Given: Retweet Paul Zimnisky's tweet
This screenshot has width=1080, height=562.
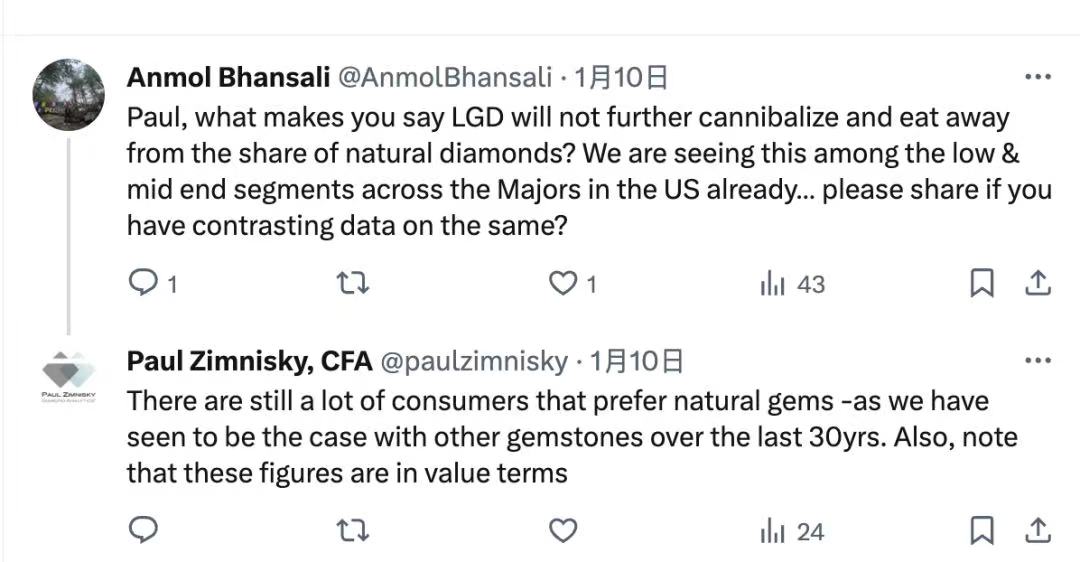Looking at the screenshot, I should click(x=354, y=530).
